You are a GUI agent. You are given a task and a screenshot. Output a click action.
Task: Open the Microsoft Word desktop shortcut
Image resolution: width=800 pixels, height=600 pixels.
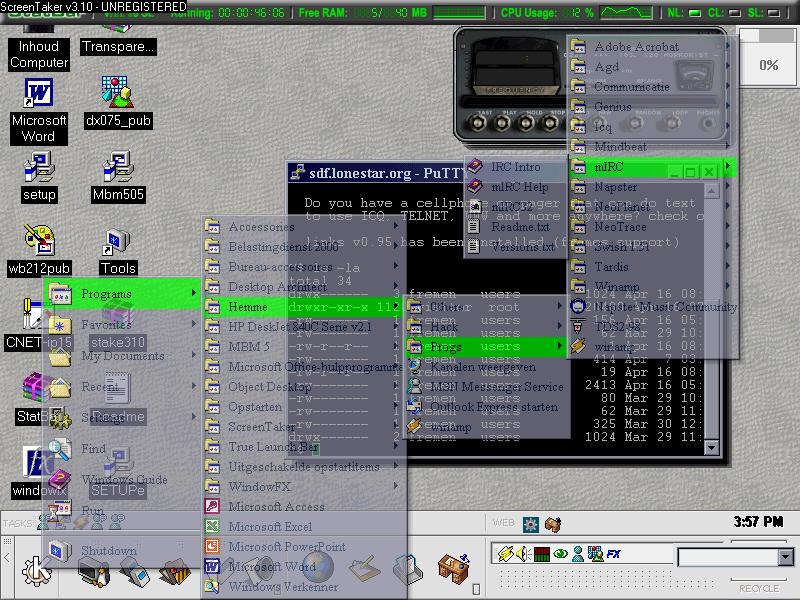point(39,110)
